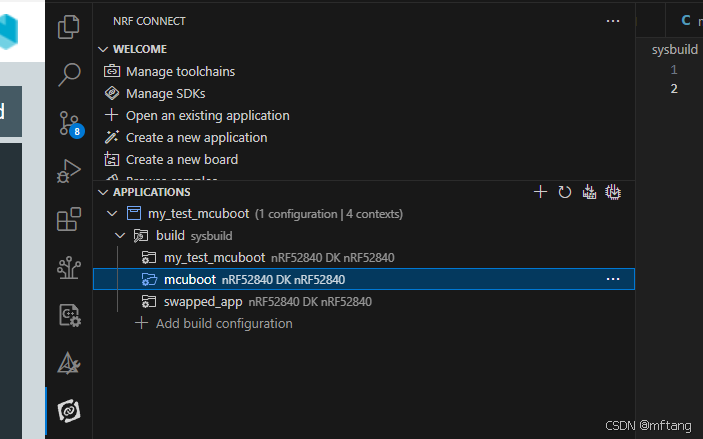Collapse the build sysbuild node
Viewport: 703px width, 439px height.
click(120, 235)
